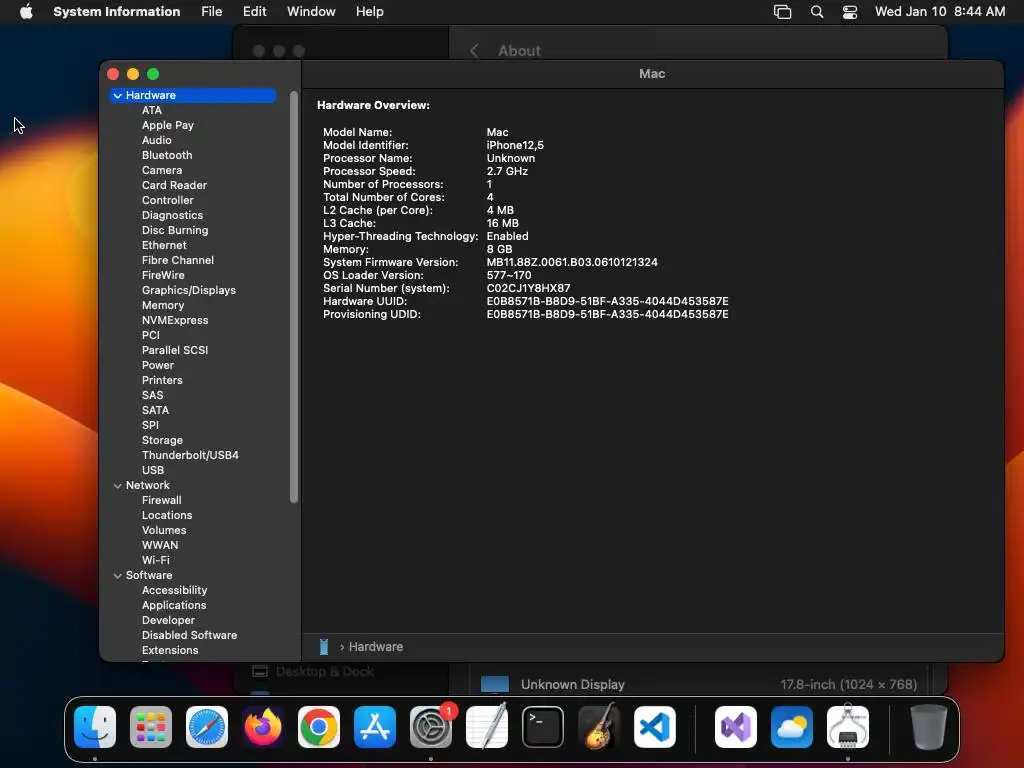Collapse the Hardware section

click(x=118, y=95)
